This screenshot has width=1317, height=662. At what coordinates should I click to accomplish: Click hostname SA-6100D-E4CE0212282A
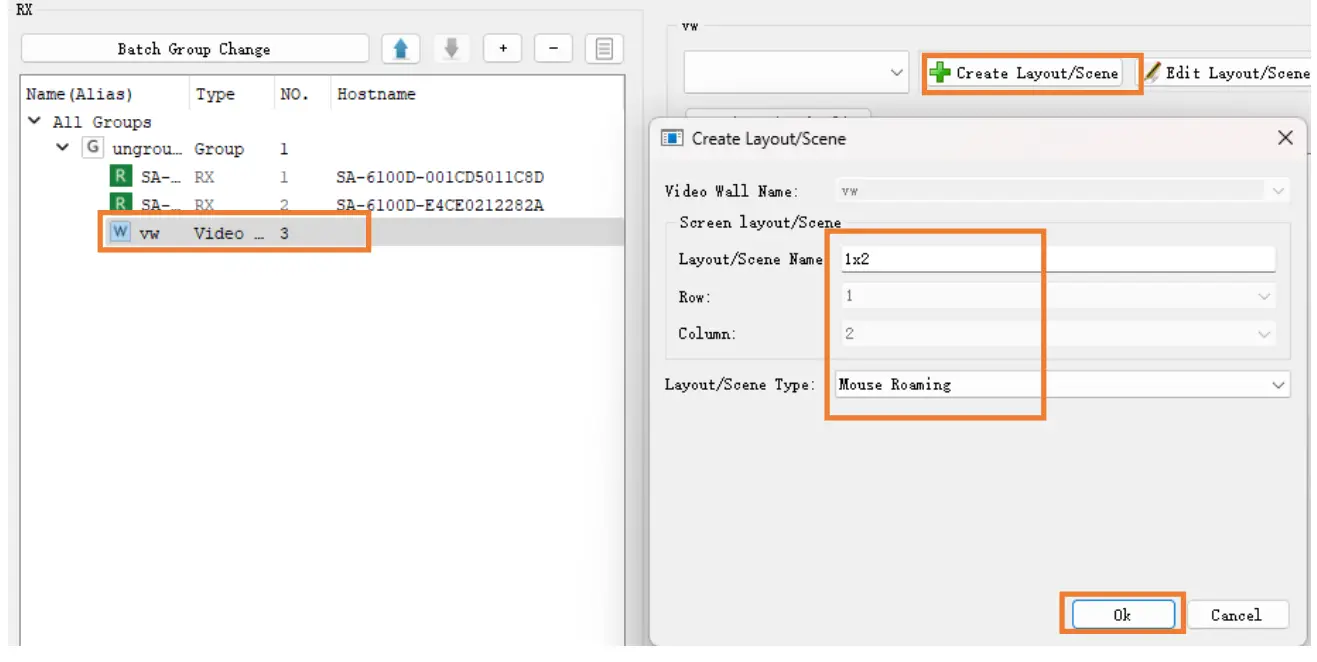point(440,205)
